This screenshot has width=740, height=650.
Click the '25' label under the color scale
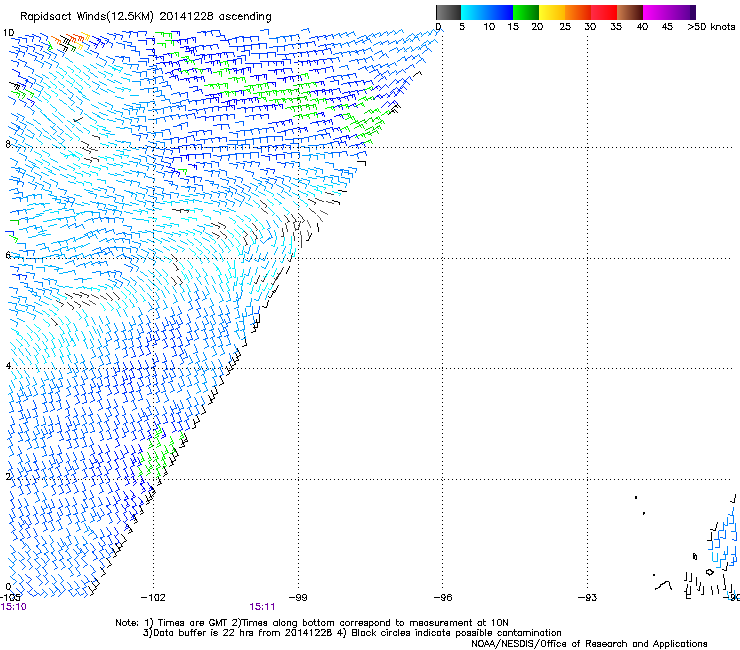[565, 27]
